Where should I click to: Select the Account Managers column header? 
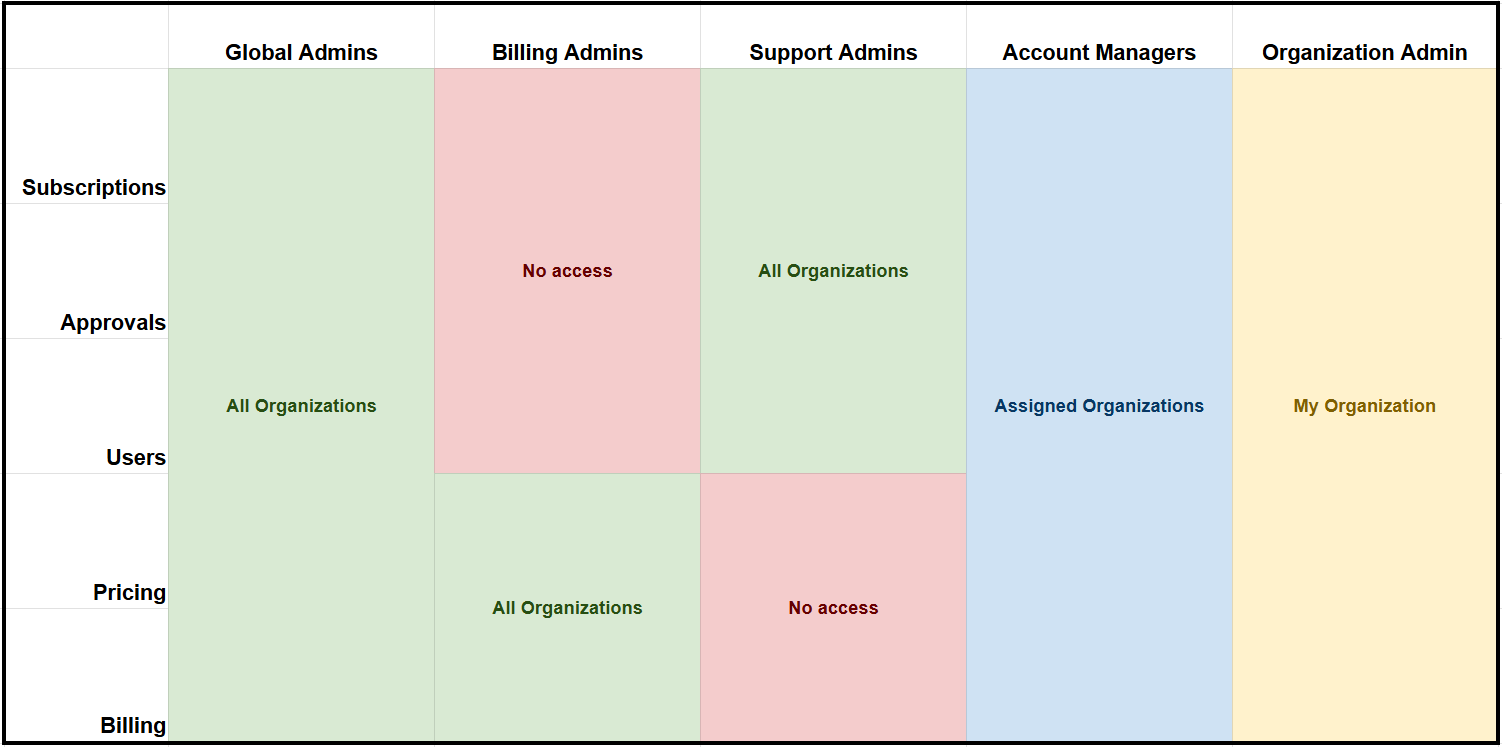pyautogui.click(x=1099, y=53)
